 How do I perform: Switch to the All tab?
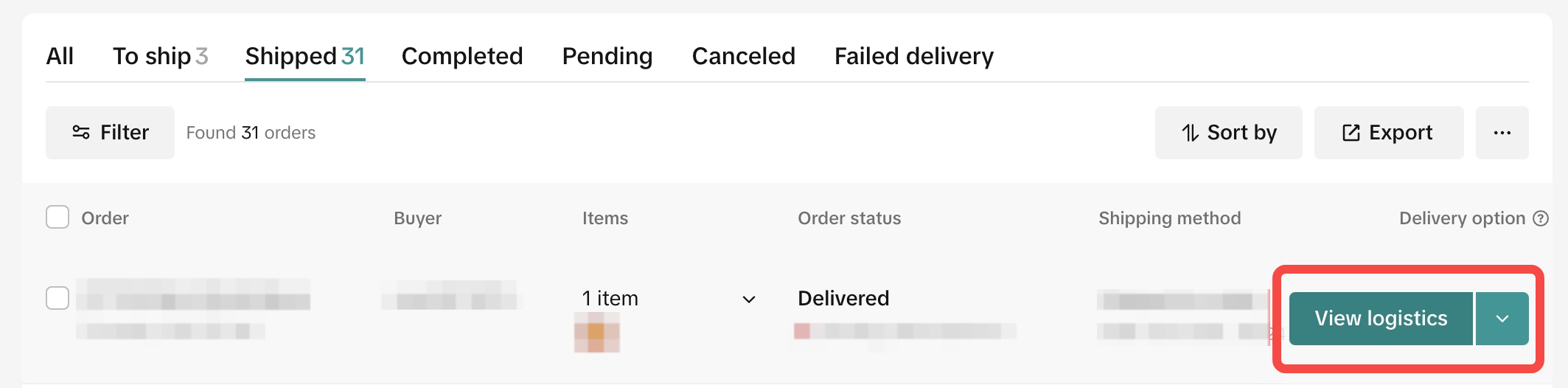click(60, 56)
